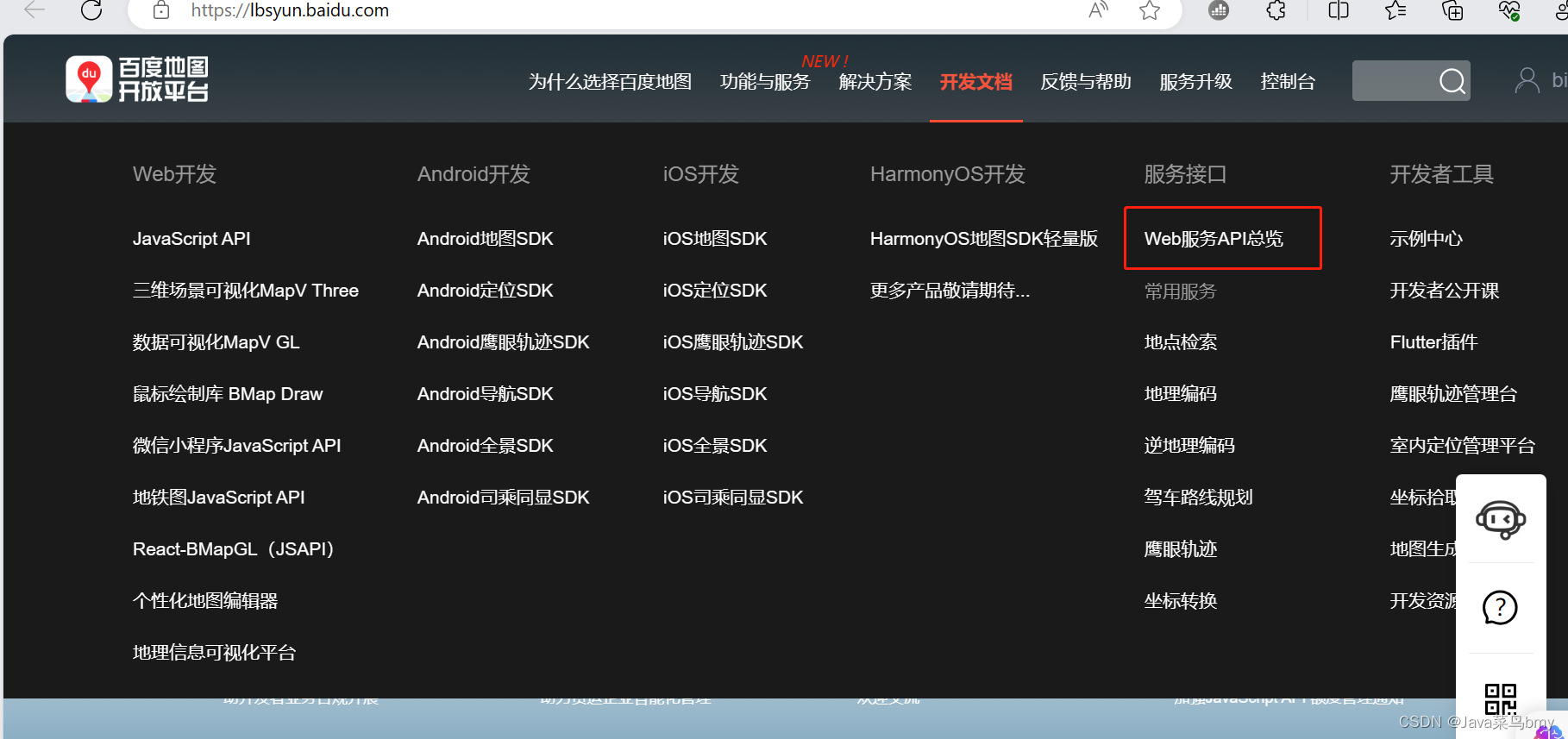1568x739 pixels.
Task: Open 地理信息可视化平台 link
Action: (x=214, y=653)
